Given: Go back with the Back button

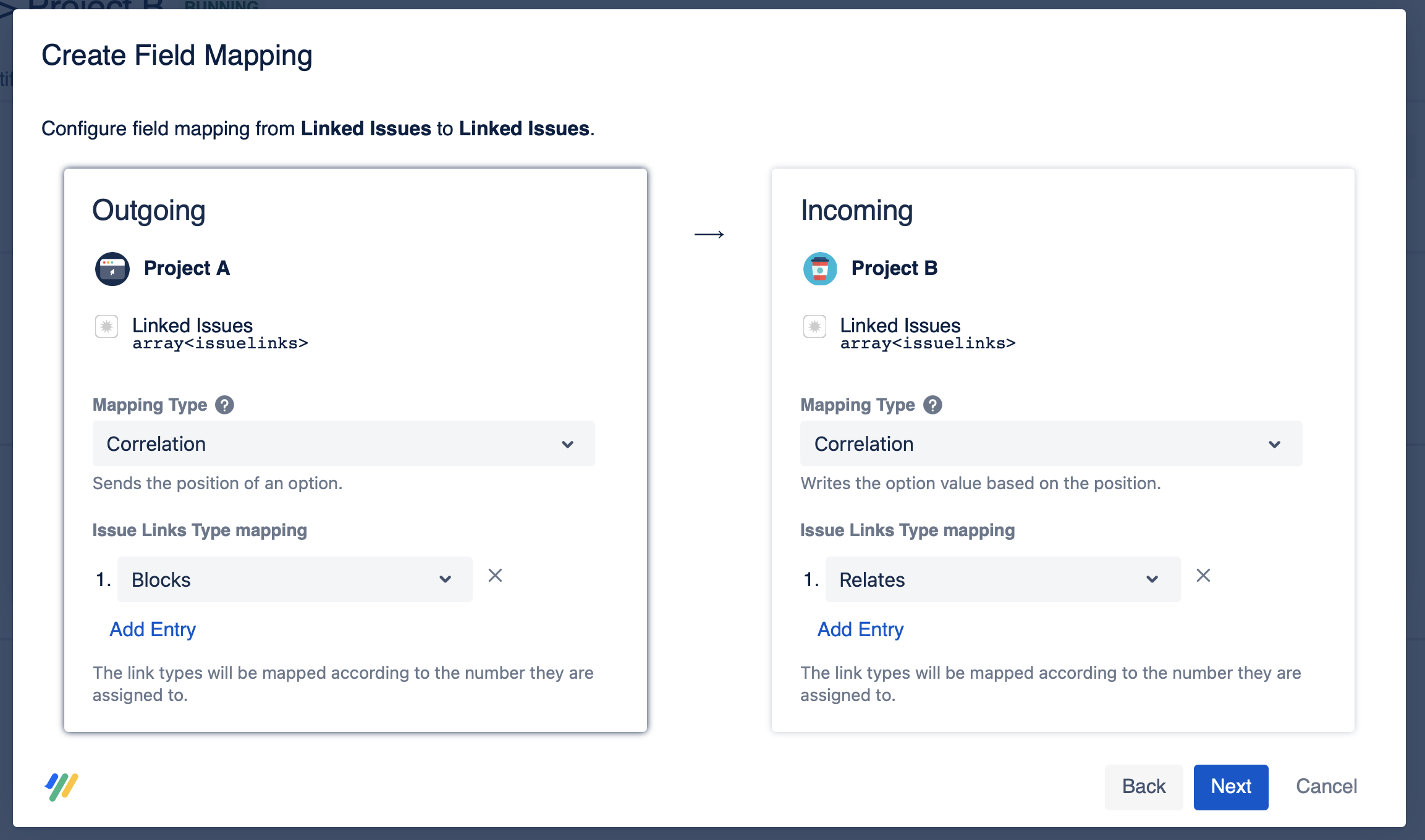Looking at the screenshot, I should click(1143, 787).
